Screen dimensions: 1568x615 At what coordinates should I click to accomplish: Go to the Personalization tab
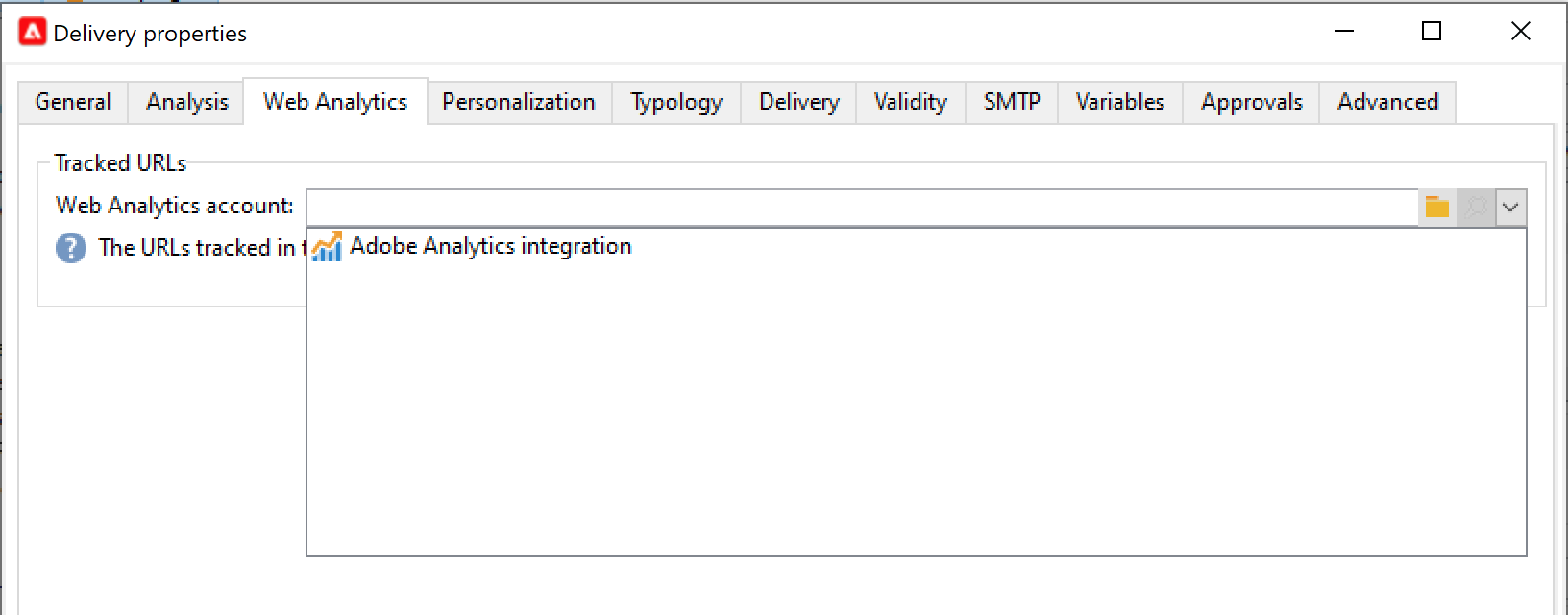(519, 102)
